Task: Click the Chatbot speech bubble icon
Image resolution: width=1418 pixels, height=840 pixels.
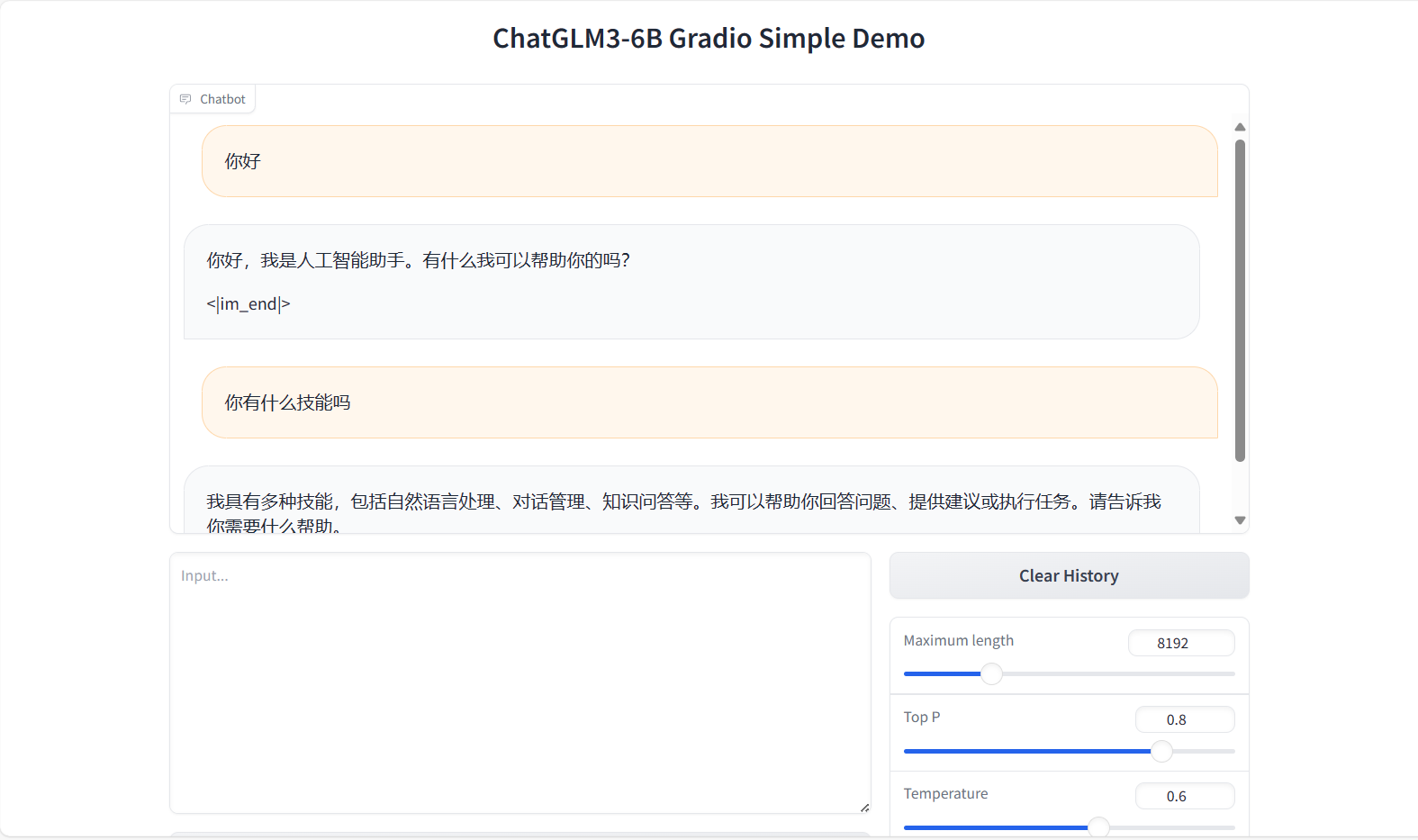Action: point(185,99)
